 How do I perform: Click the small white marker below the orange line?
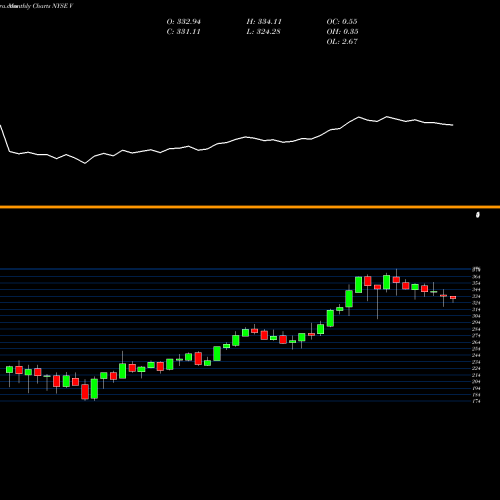tap(478, 215)
